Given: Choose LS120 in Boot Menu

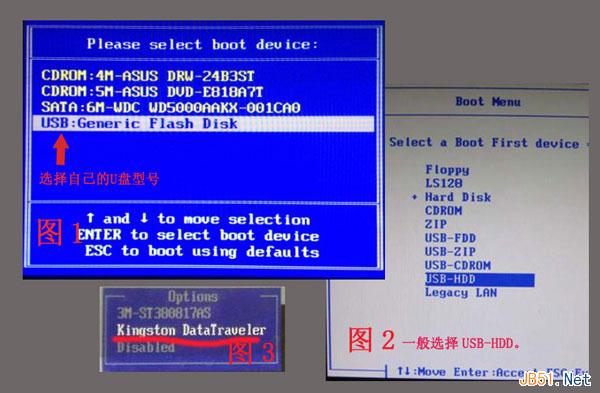Looking at the screenshot, I should tap(444, 183).
